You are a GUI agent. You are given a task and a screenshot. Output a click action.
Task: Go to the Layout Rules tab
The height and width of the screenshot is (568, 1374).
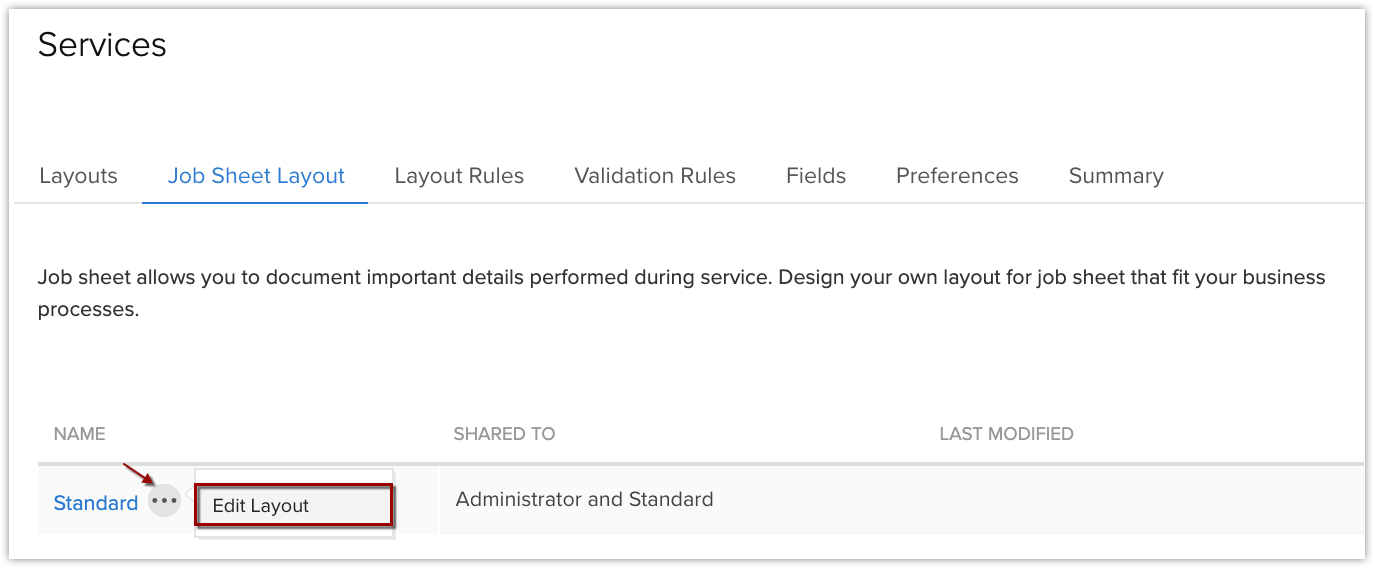coord(459,176)
